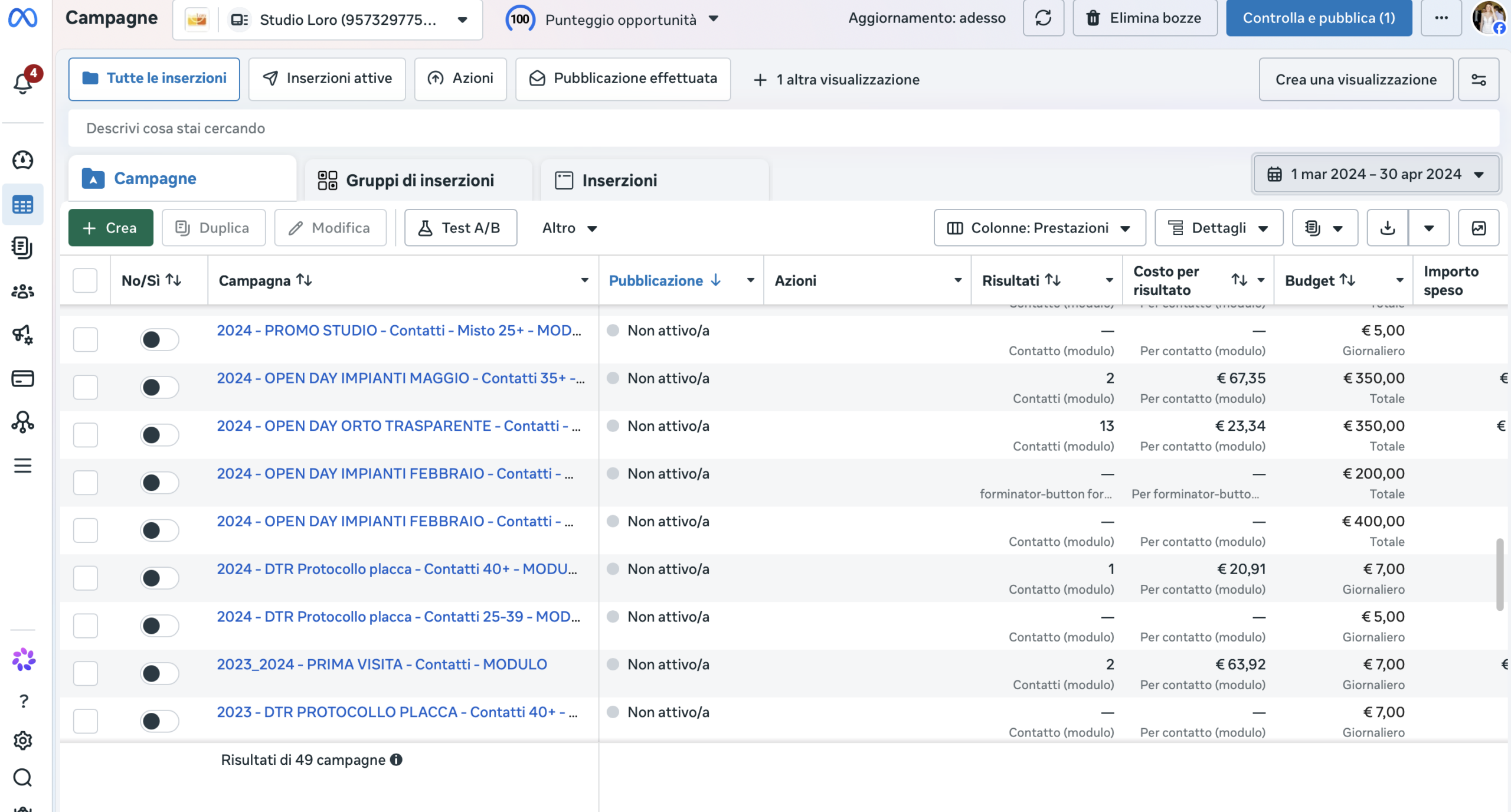Check the select-all header checkbox
The width and height of the screenshot is (1511, 812).
point(85,280)
